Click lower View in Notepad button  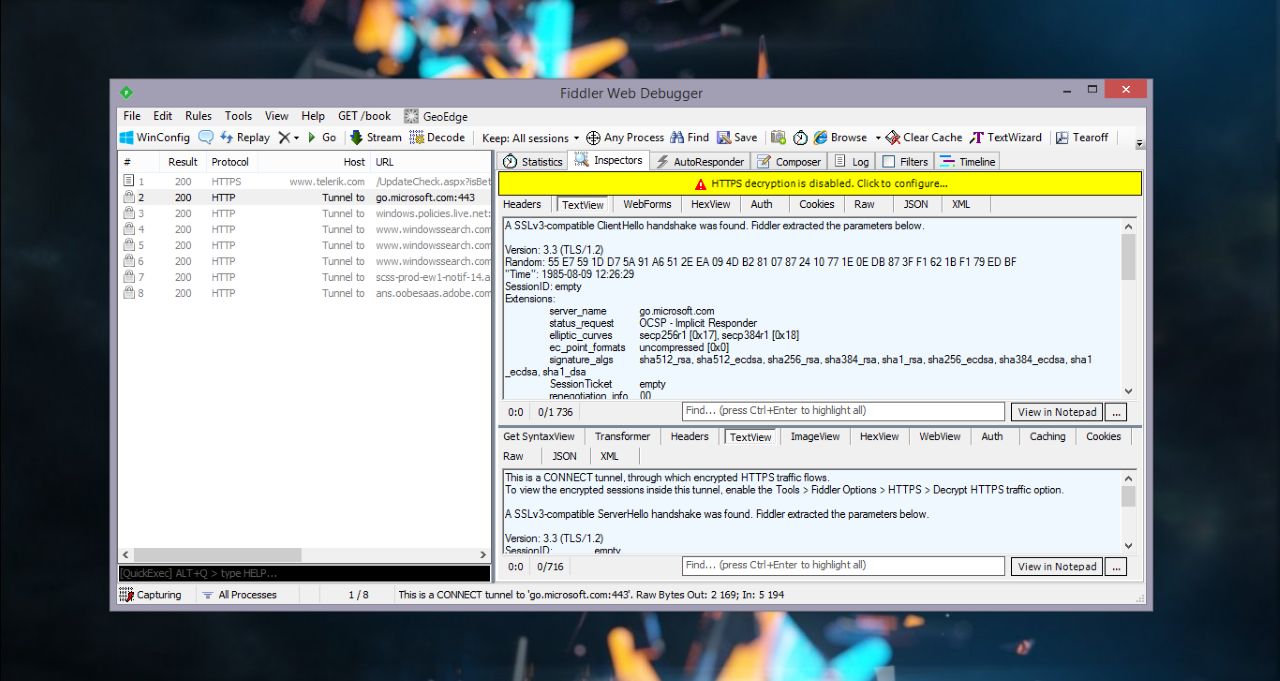click(1057, 566)
